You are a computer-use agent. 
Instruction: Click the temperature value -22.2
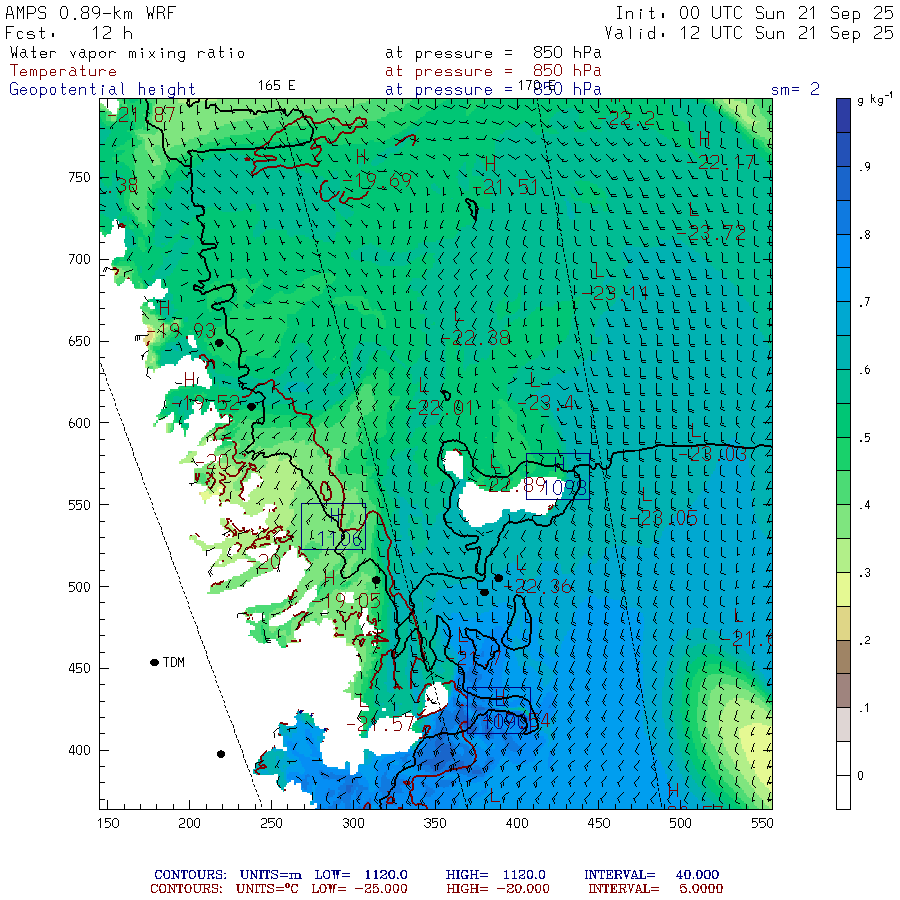[627, 119]
